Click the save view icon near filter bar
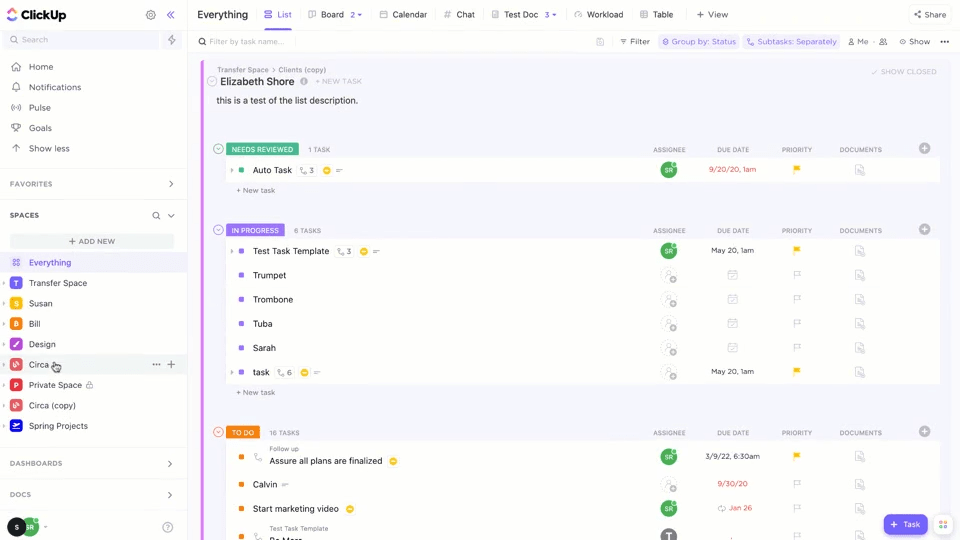960x540 pixels. [600, 42]
